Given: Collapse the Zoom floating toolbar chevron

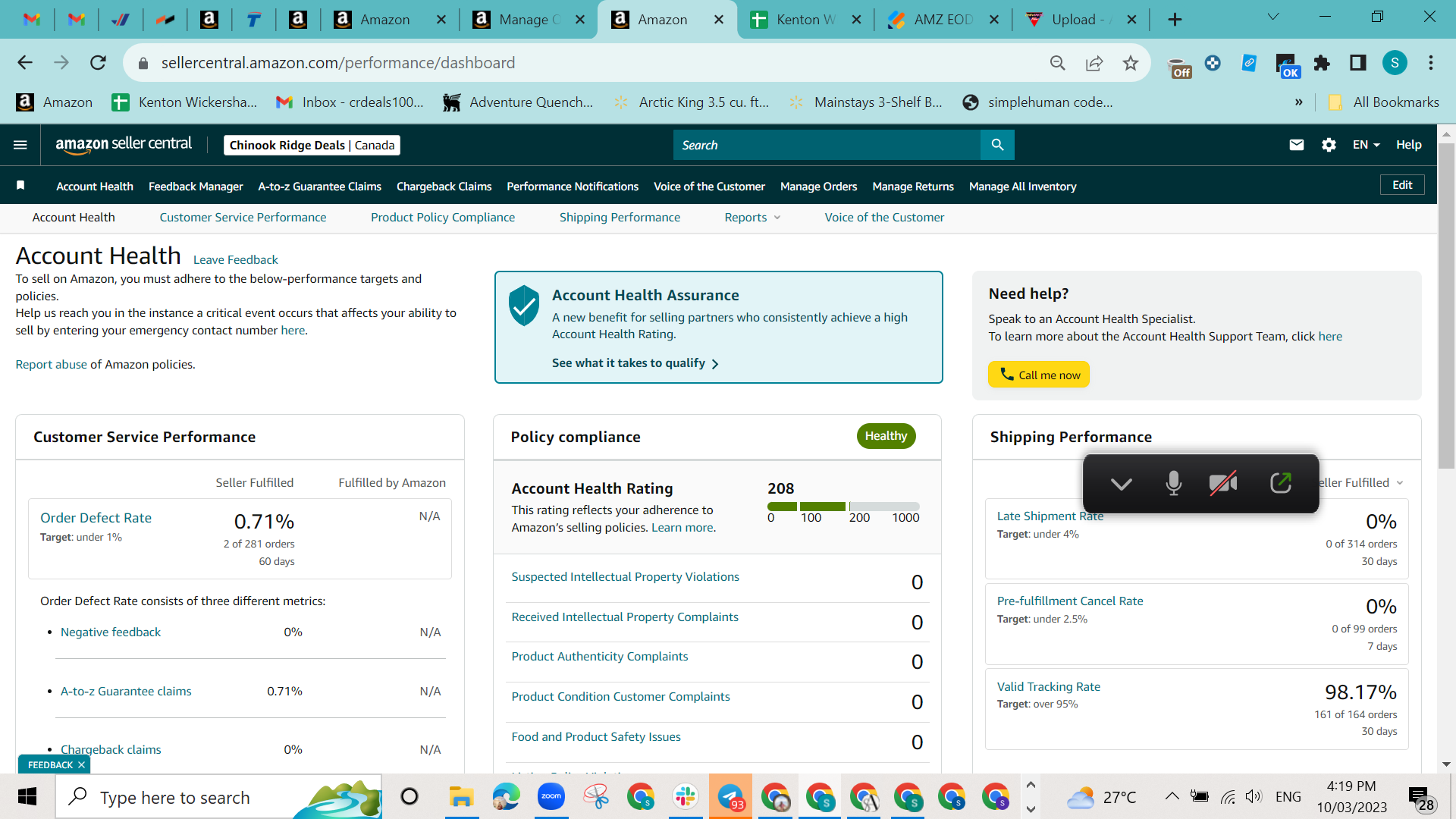Looking at the screenshot, I should 1121,484.
